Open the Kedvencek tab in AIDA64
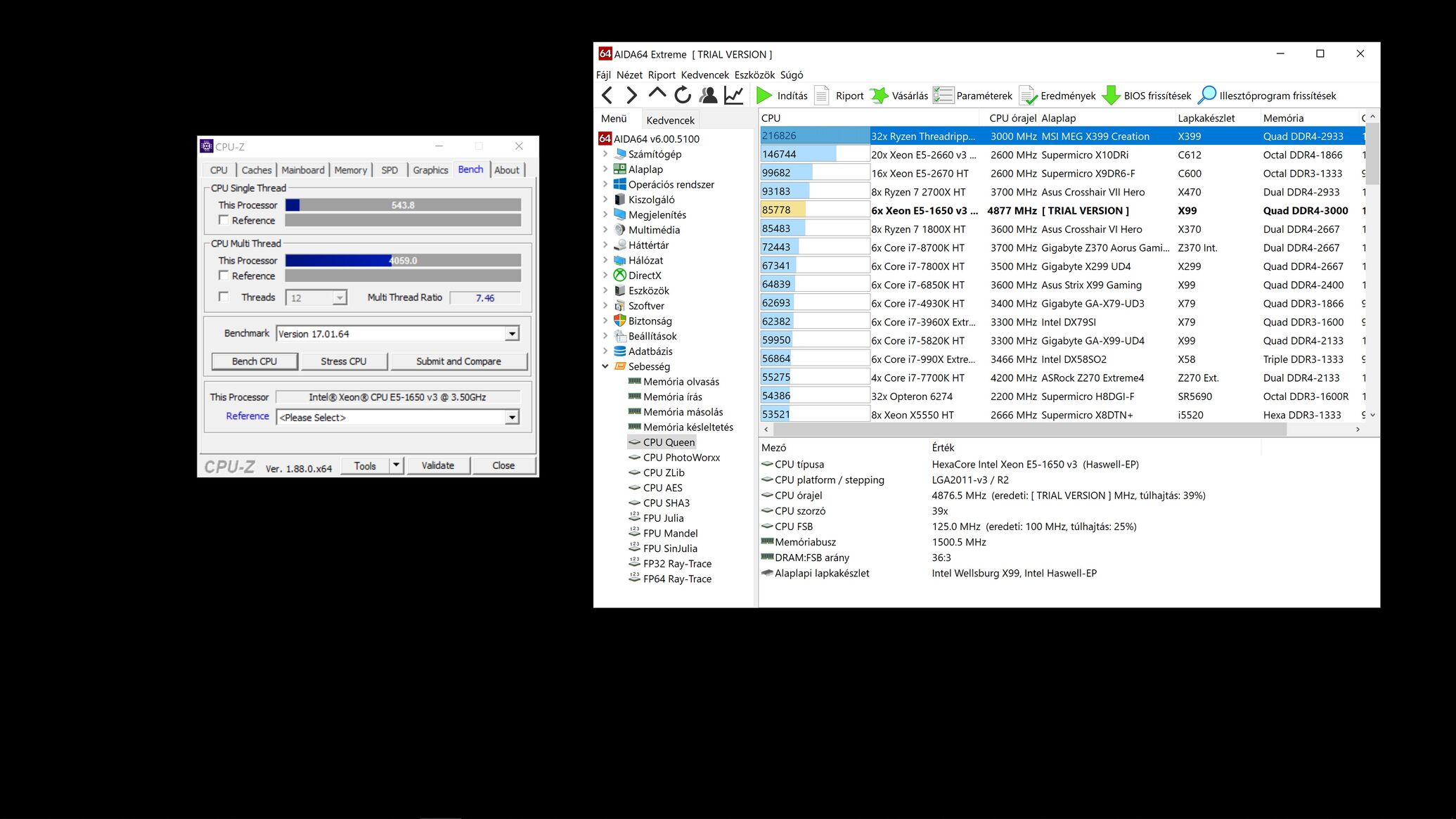 (x=670, y=120)
